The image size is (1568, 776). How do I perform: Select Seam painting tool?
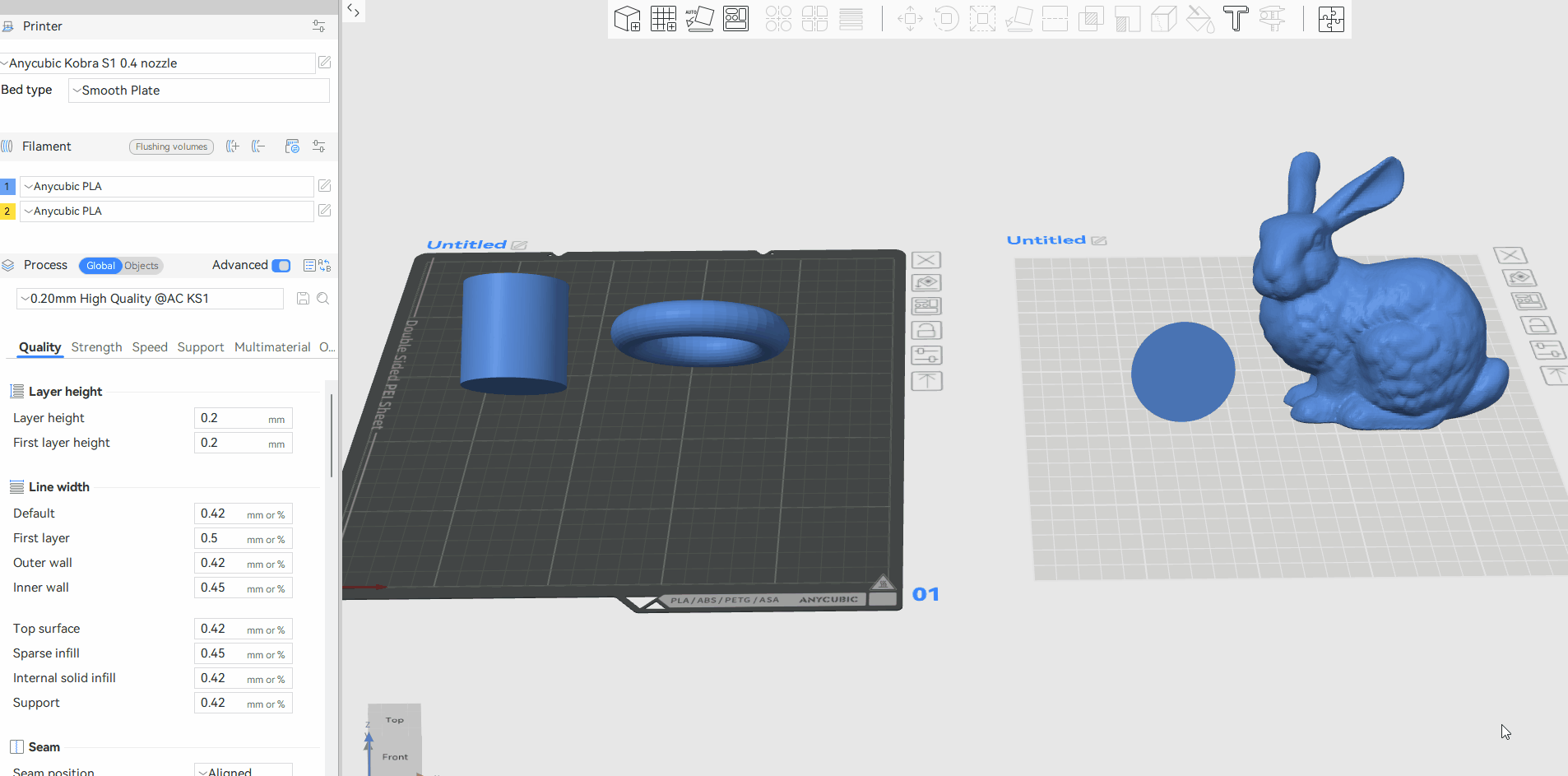click(1163, 18)
